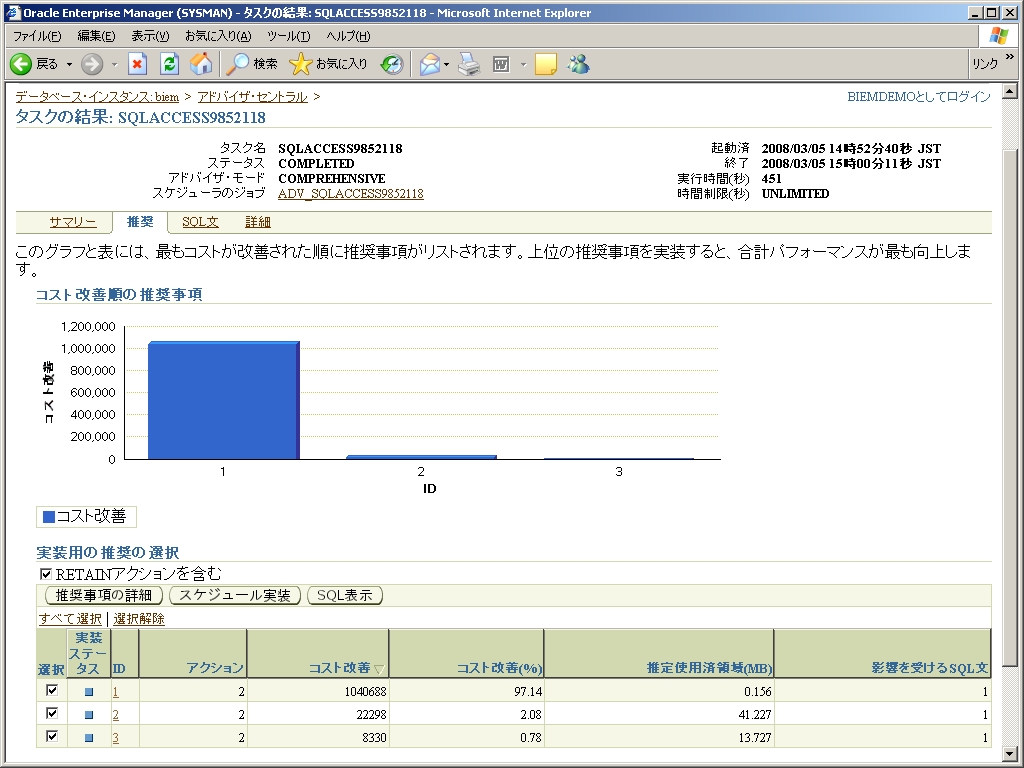The height and width of the screenshot is (768, 1024).
Task: Select the 推奨 tab
Action: point(140,221)
